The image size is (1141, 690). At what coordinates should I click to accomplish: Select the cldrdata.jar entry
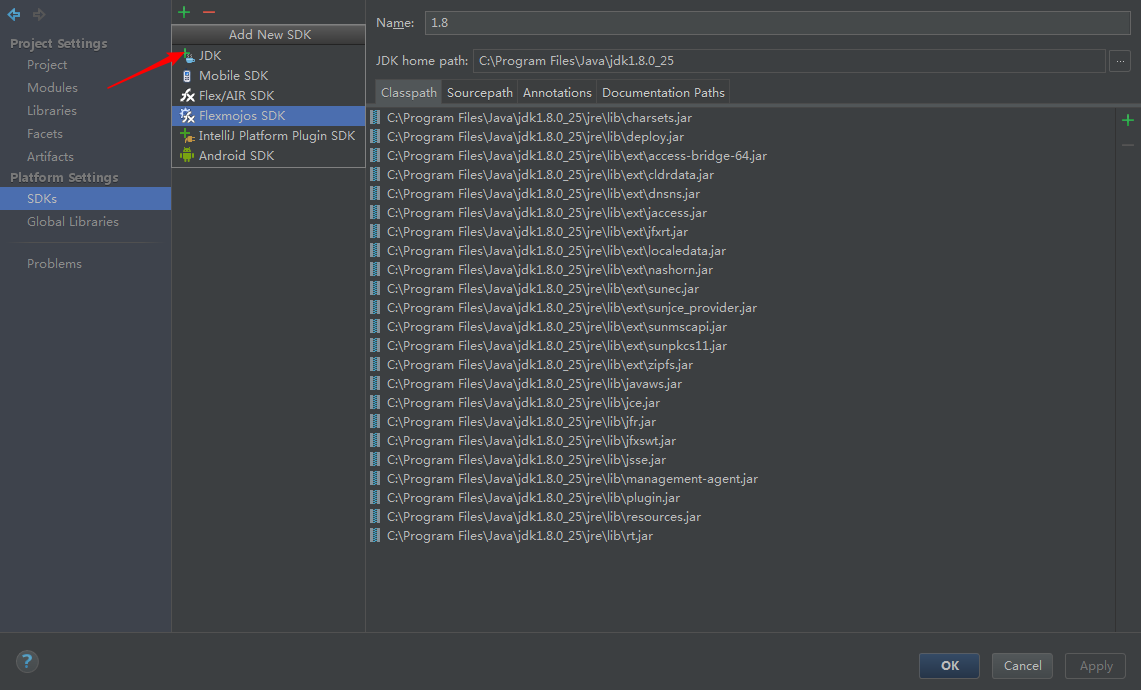tap(542, 175)
